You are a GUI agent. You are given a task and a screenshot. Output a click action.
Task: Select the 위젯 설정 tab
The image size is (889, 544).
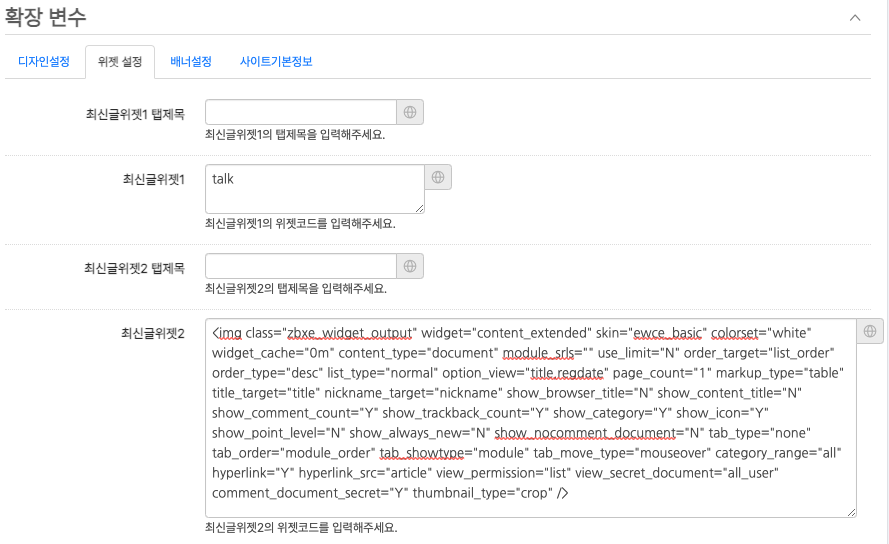(x=120, y=61)
